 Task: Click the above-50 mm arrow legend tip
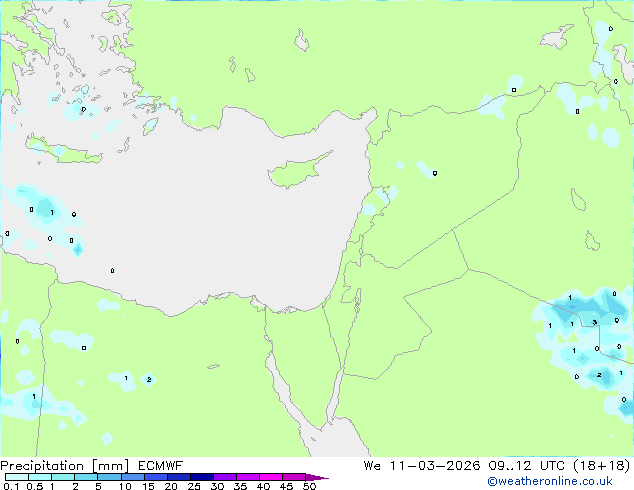click(x=317, y=477)
